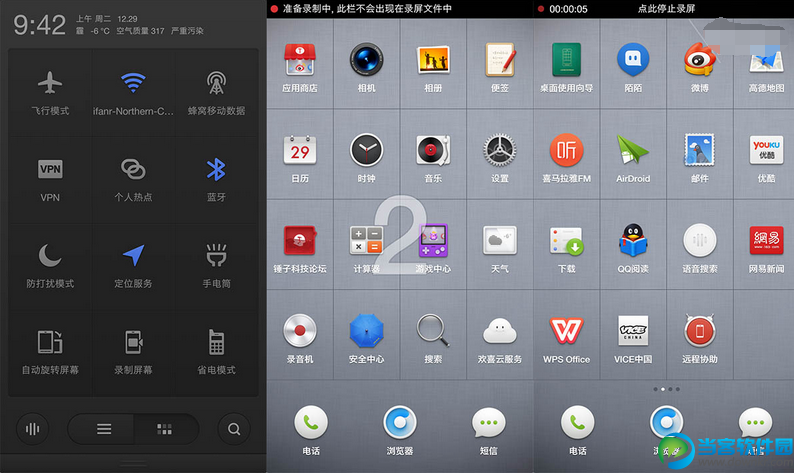Open the 高德地图 maps app
This screenshot has width=794, height=476.
tap(767, 60)
